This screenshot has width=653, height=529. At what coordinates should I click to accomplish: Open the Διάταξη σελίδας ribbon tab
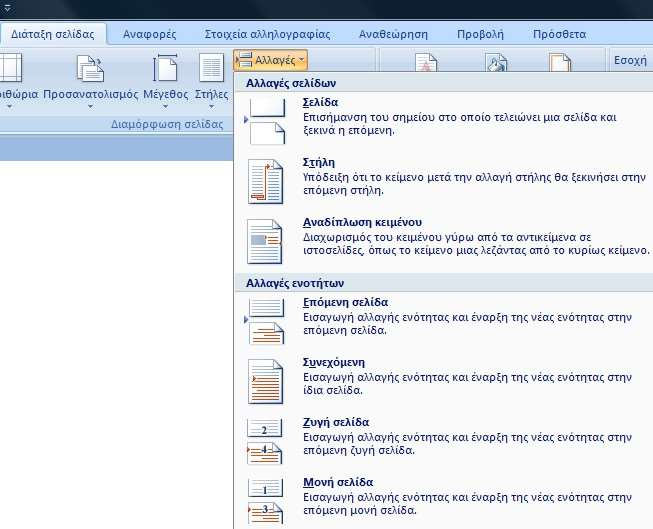click(52, 34)
